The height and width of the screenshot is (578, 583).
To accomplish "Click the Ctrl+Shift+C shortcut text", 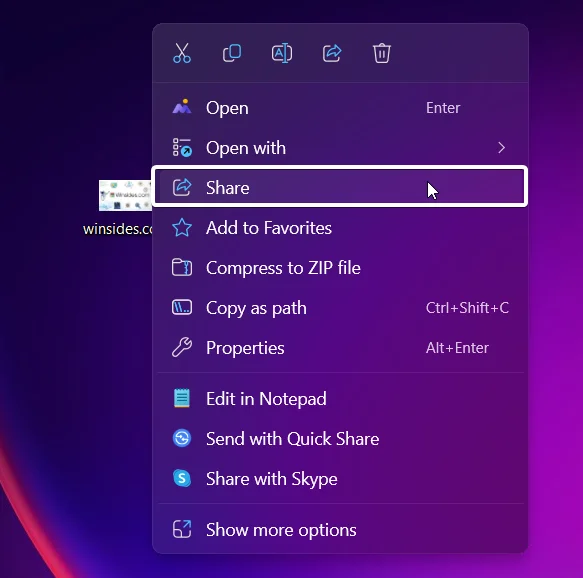I will tap(467, 308).
